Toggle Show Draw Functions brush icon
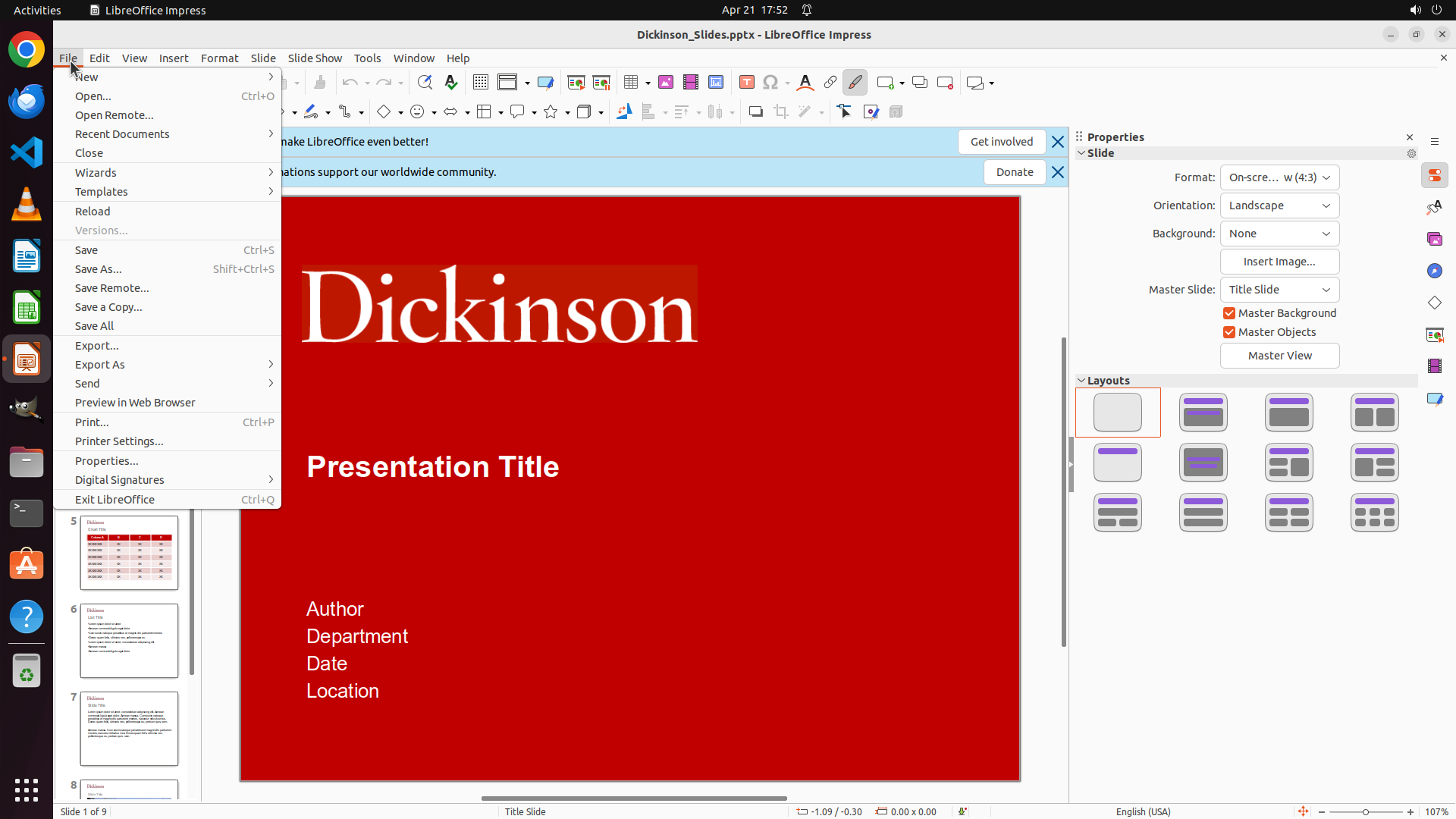 (855, 83)
